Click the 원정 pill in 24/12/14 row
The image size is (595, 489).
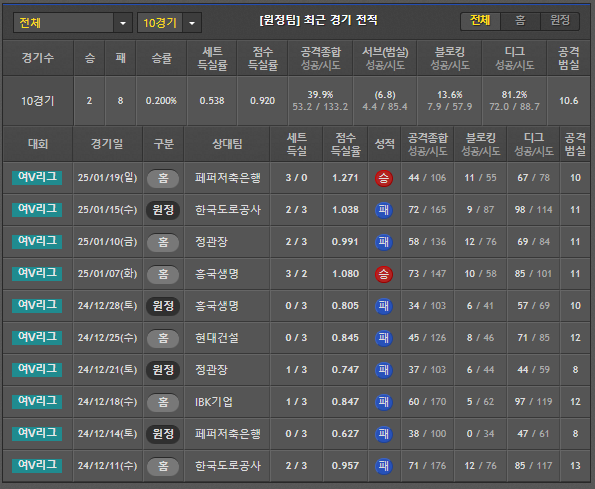pos(163,434)
